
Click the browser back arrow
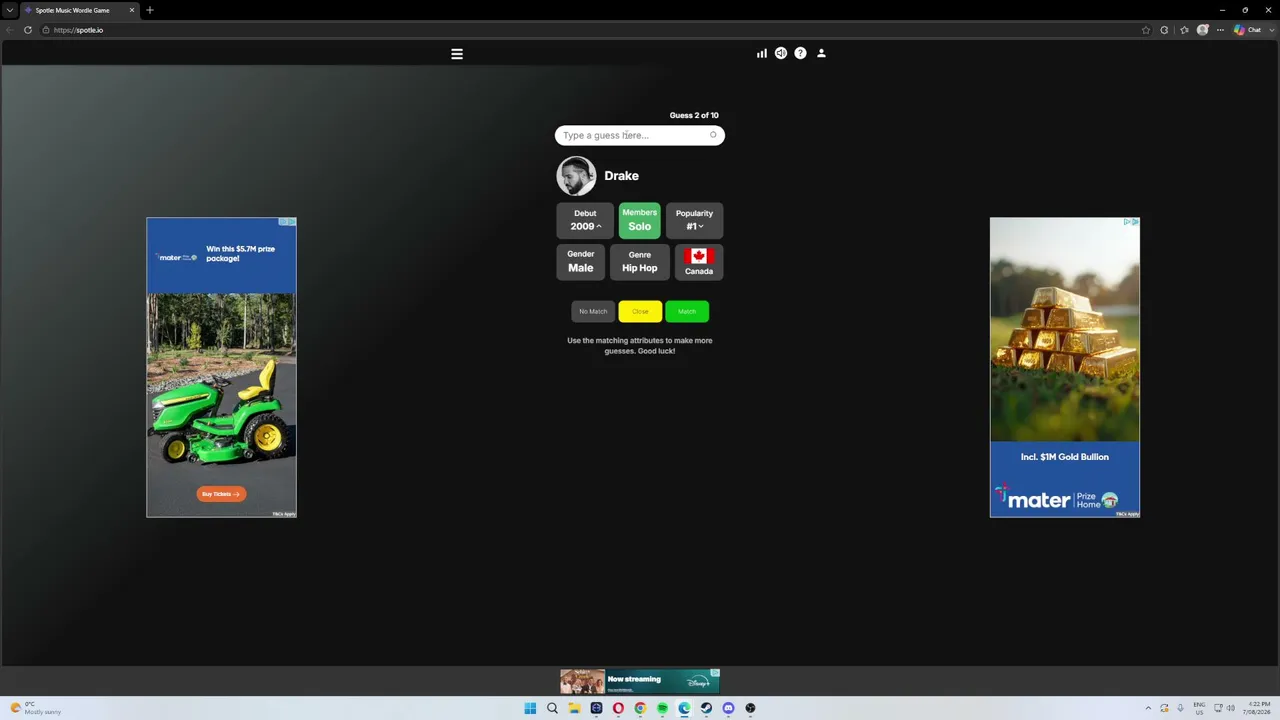(x=10, y=30)
